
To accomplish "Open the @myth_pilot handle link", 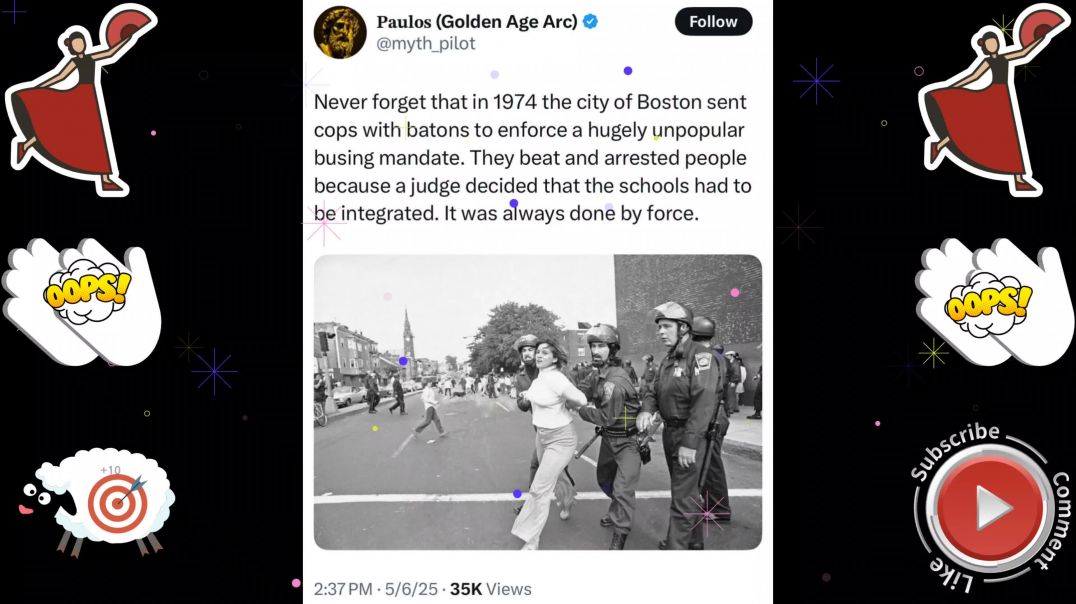I will pos(425,43).
